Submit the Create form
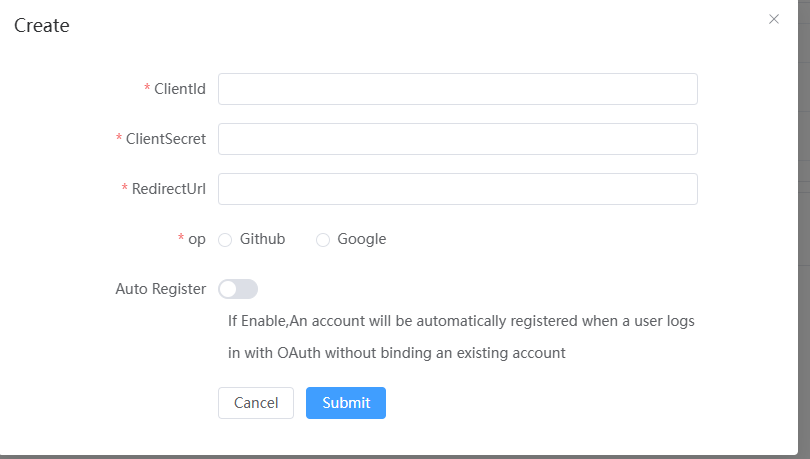 tap(346, 403)
